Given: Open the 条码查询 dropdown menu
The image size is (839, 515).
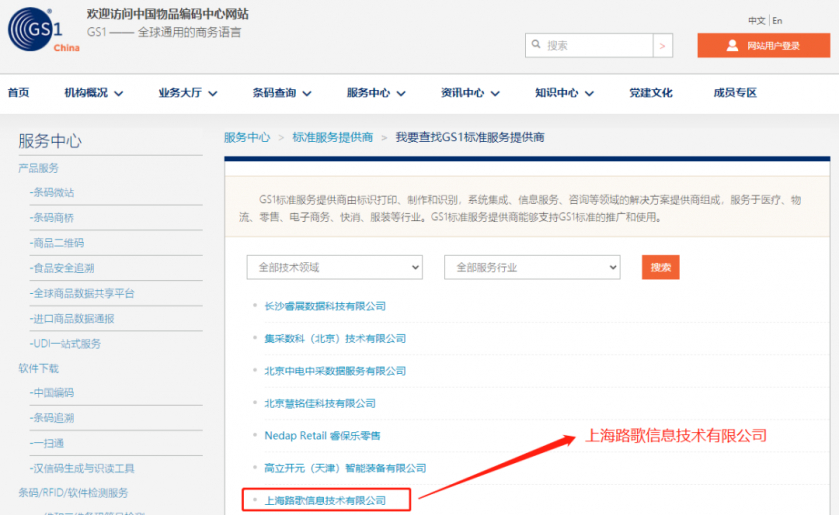Looking at the screenshot, I should click(281, 93).
